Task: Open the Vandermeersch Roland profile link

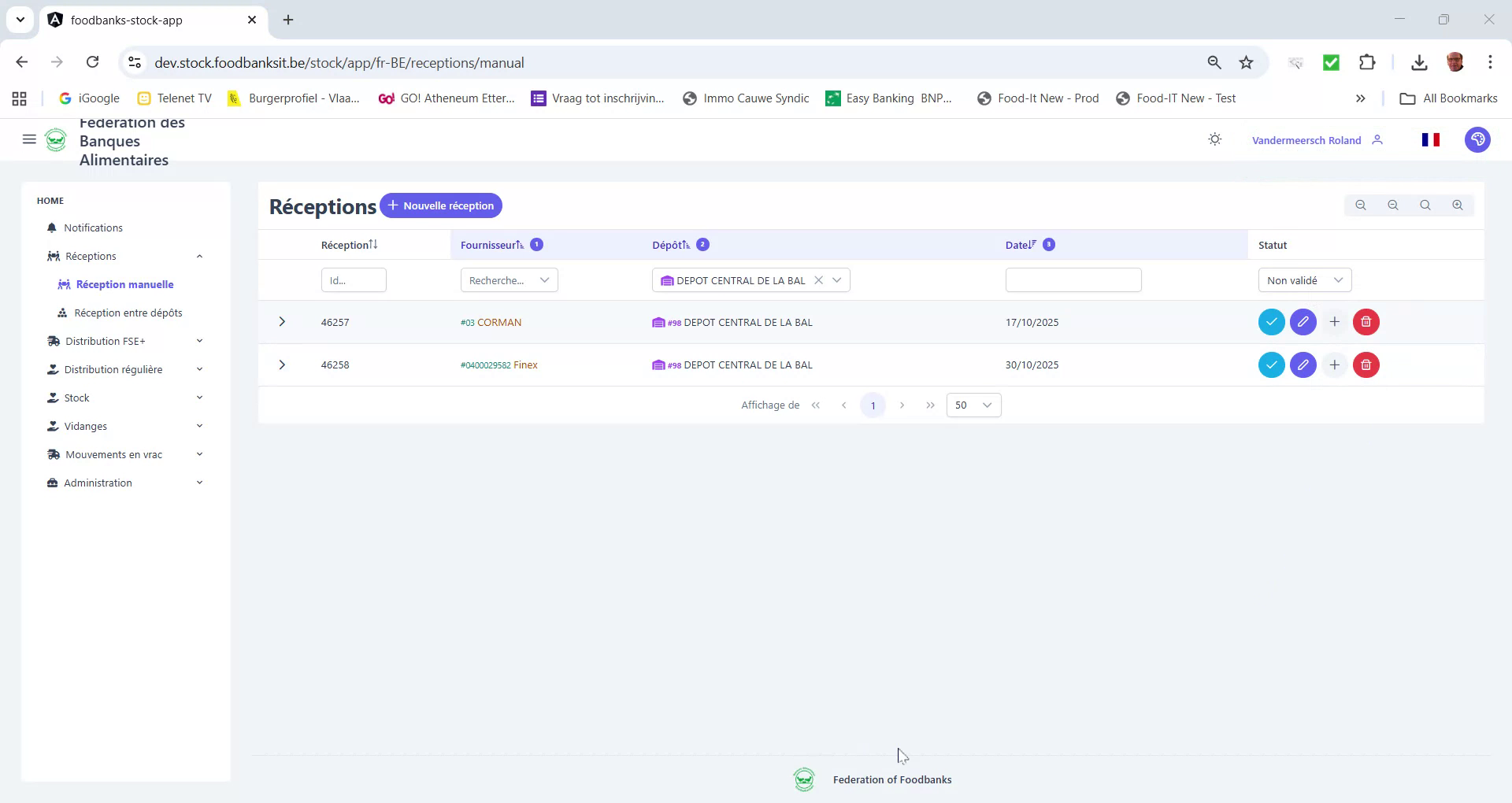Action: 1306,139
